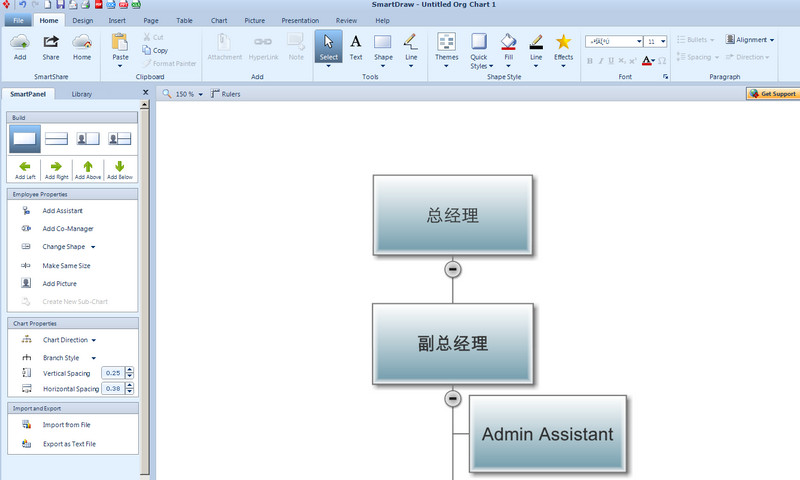Toggle Rulers display on canvas
The width and height of the screenshot is (800, 480).
225,94
